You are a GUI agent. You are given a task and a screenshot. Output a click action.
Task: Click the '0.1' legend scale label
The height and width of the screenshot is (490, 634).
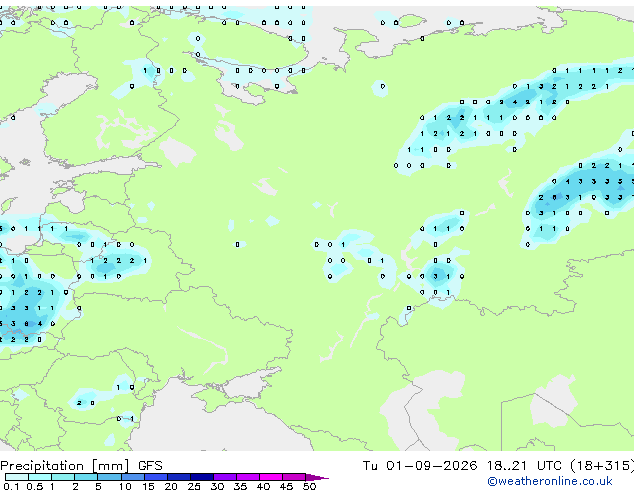11,486
